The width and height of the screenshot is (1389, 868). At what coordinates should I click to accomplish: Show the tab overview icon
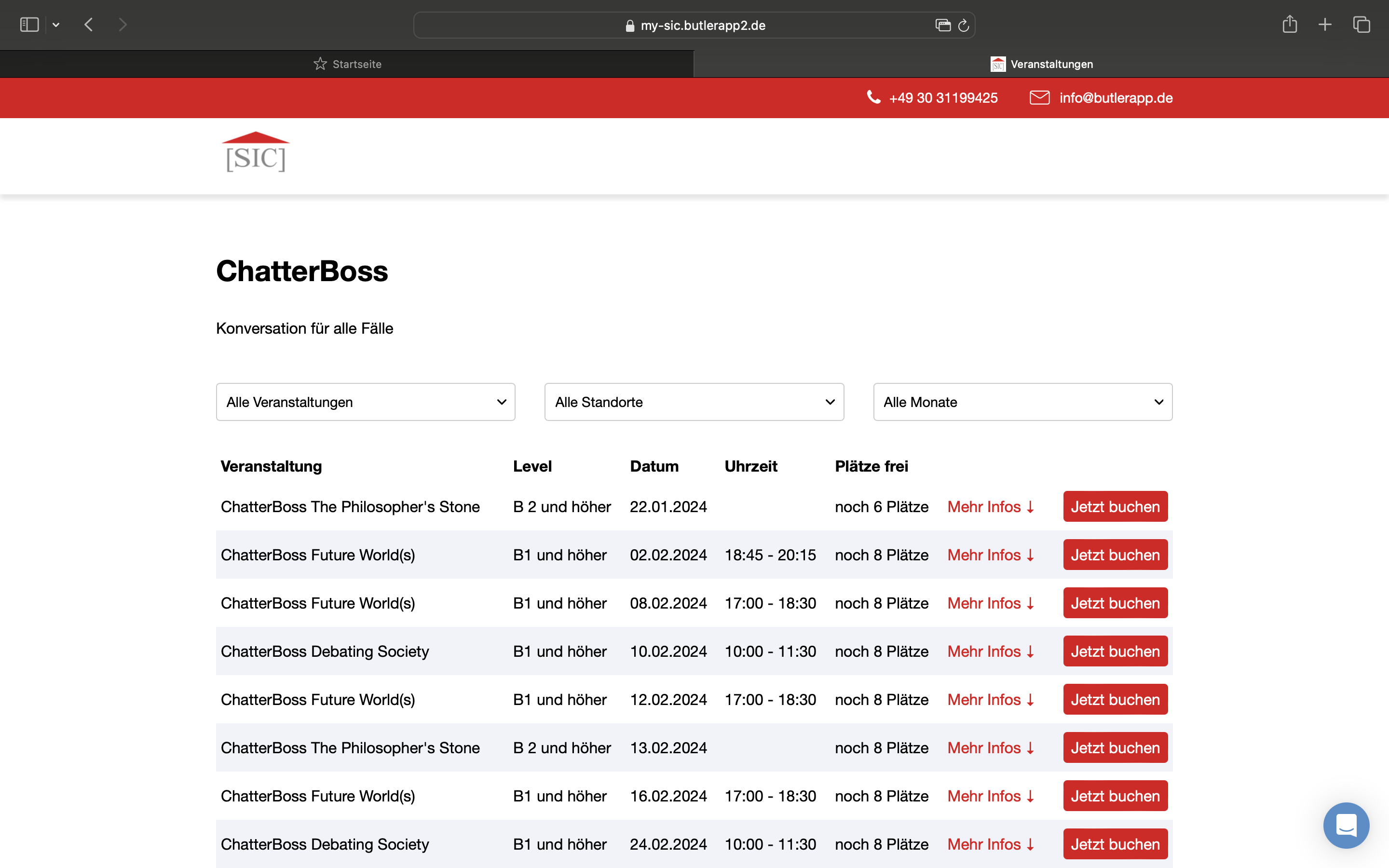(x=1362, y=25)
